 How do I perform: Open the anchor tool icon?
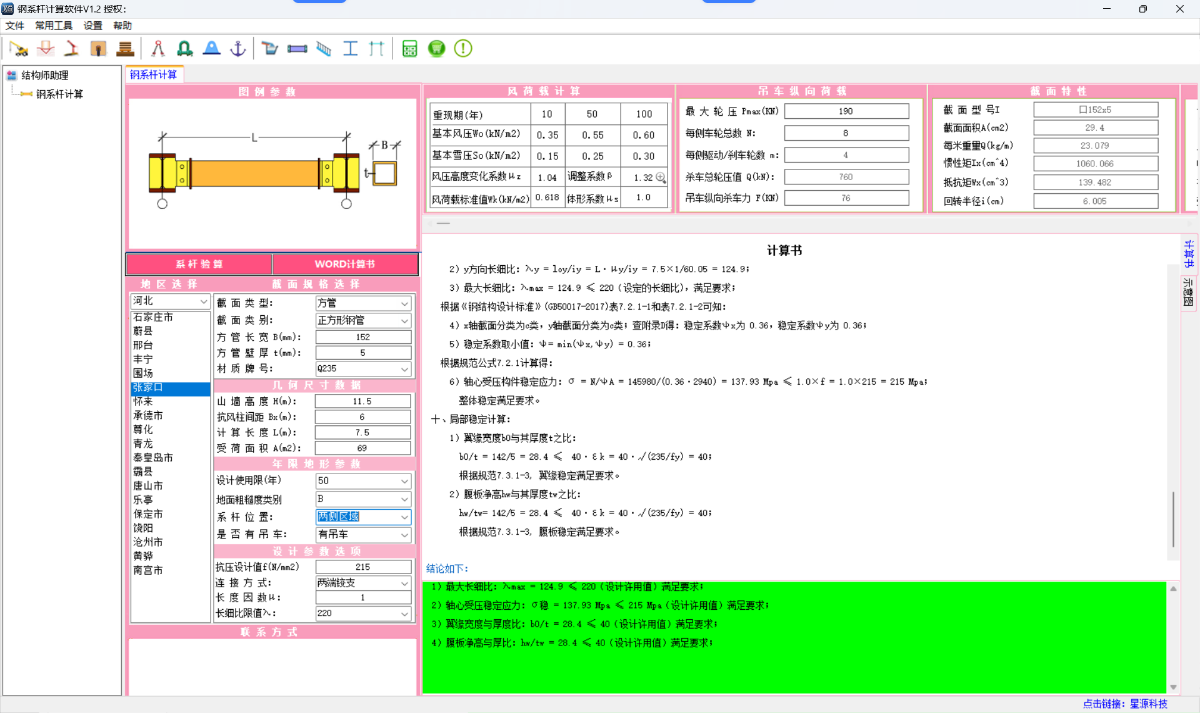(x=238, y=48)
